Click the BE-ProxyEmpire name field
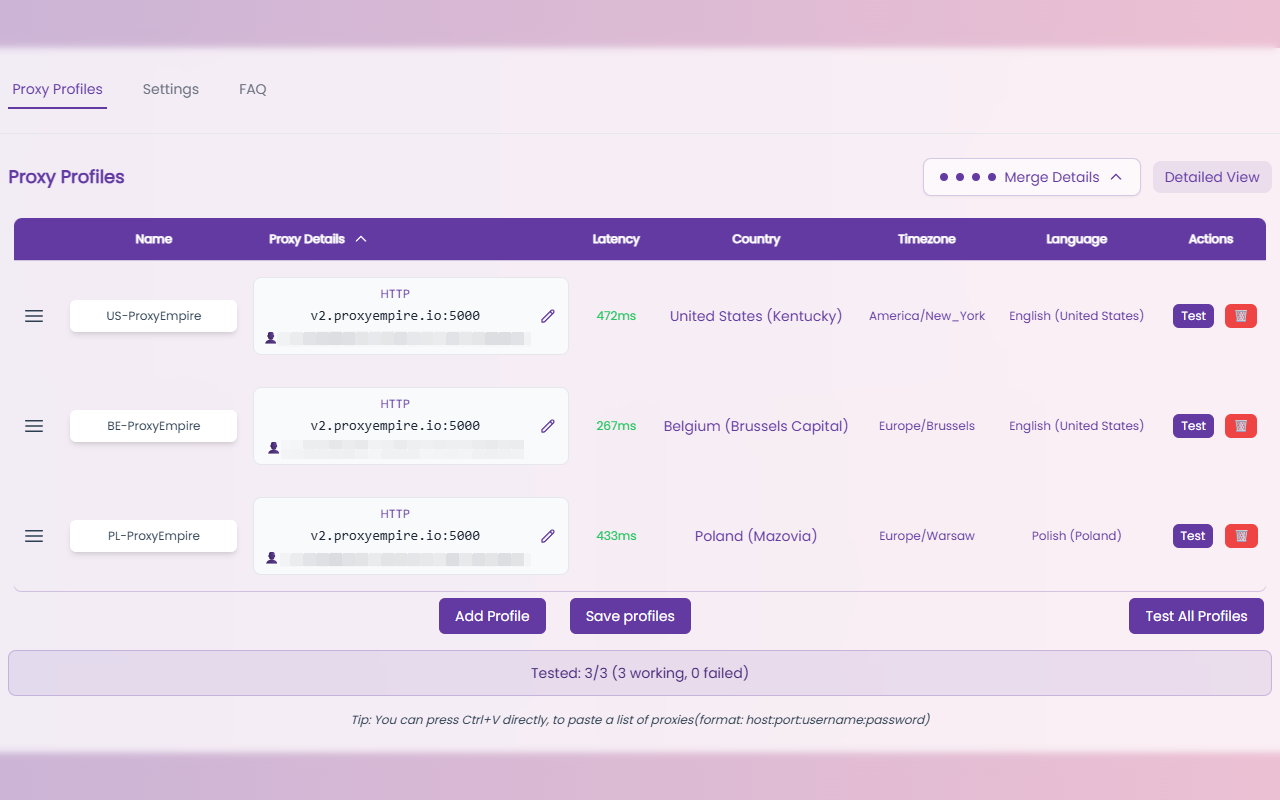This screenshot has height=800, width=1280. (x=153, y=426)
